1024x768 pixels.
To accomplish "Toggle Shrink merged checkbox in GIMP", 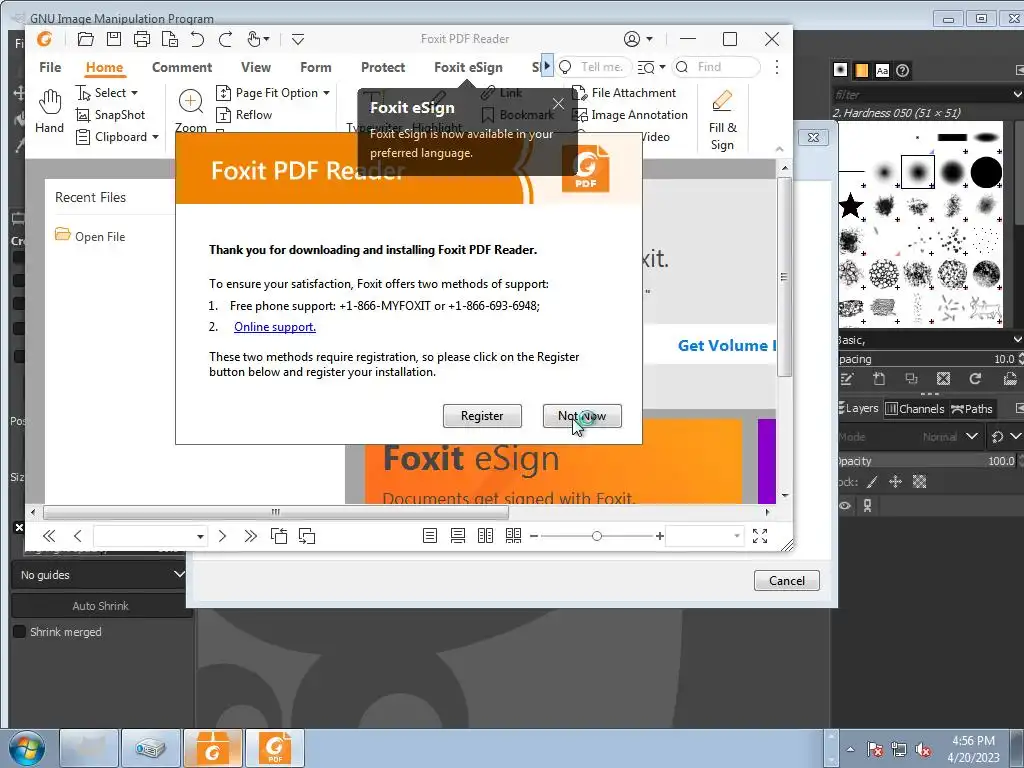I will pyautogui.click(x=20, y=632).
